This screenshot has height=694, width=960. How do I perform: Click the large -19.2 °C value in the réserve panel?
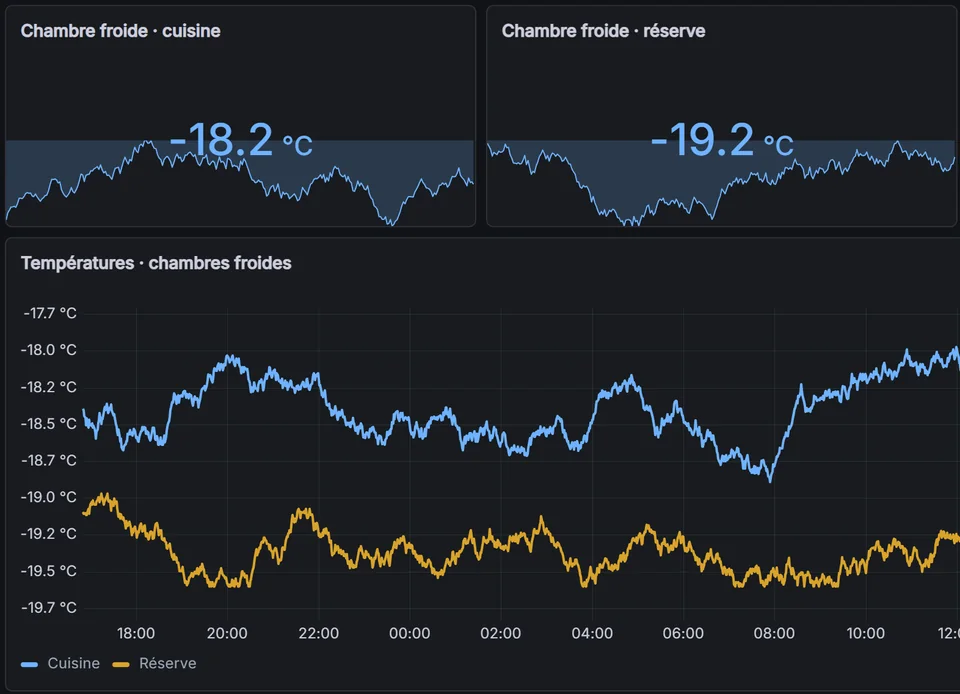pyautogui.click(x=722, y=140)
